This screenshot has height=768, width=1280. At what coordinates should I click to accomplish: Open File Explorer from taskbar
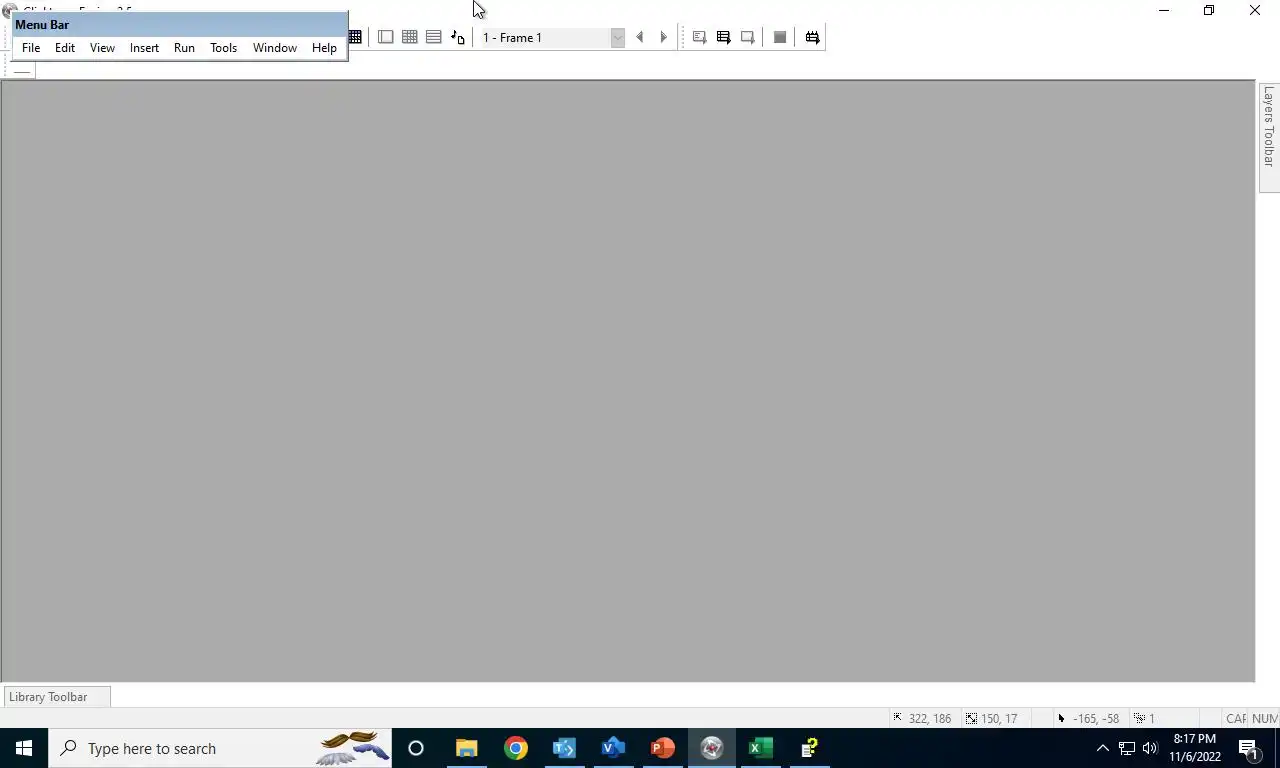click(x=466, y=748)
